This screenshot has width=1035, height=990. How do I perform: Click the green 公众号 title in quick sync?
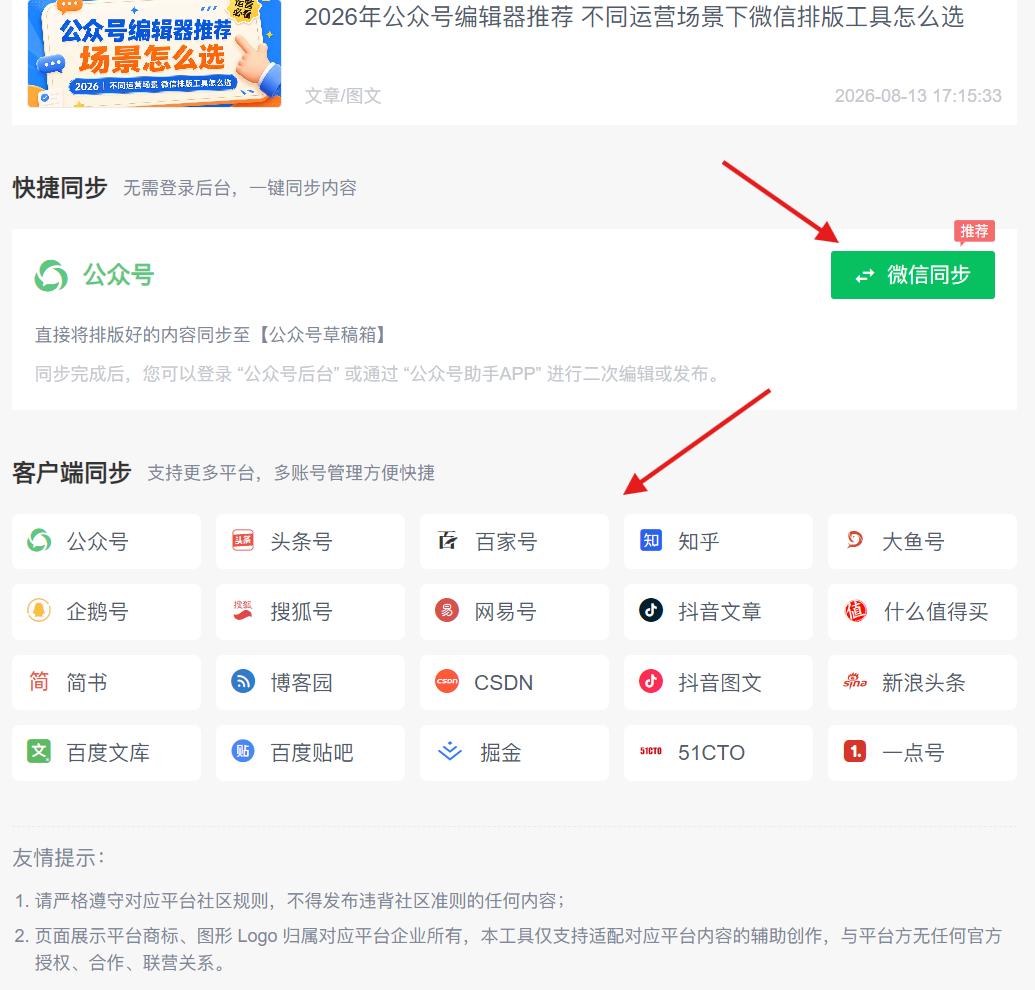[118, 275]
